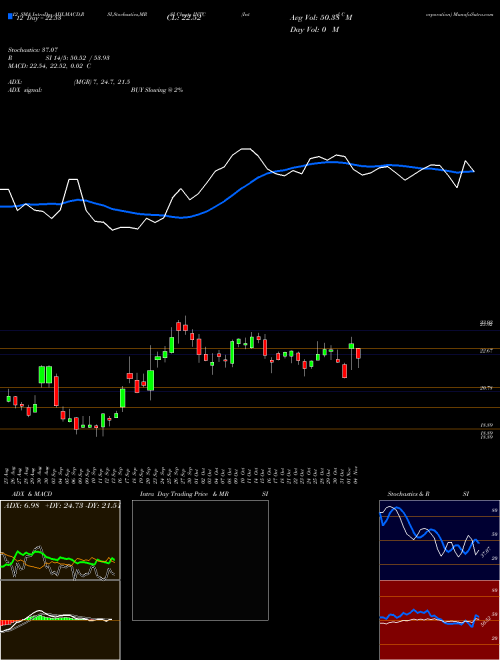Click the blue Stochastics chart panel
This screenshot has width=500, height=660.
pyautogui.click(x=439, y=540)
